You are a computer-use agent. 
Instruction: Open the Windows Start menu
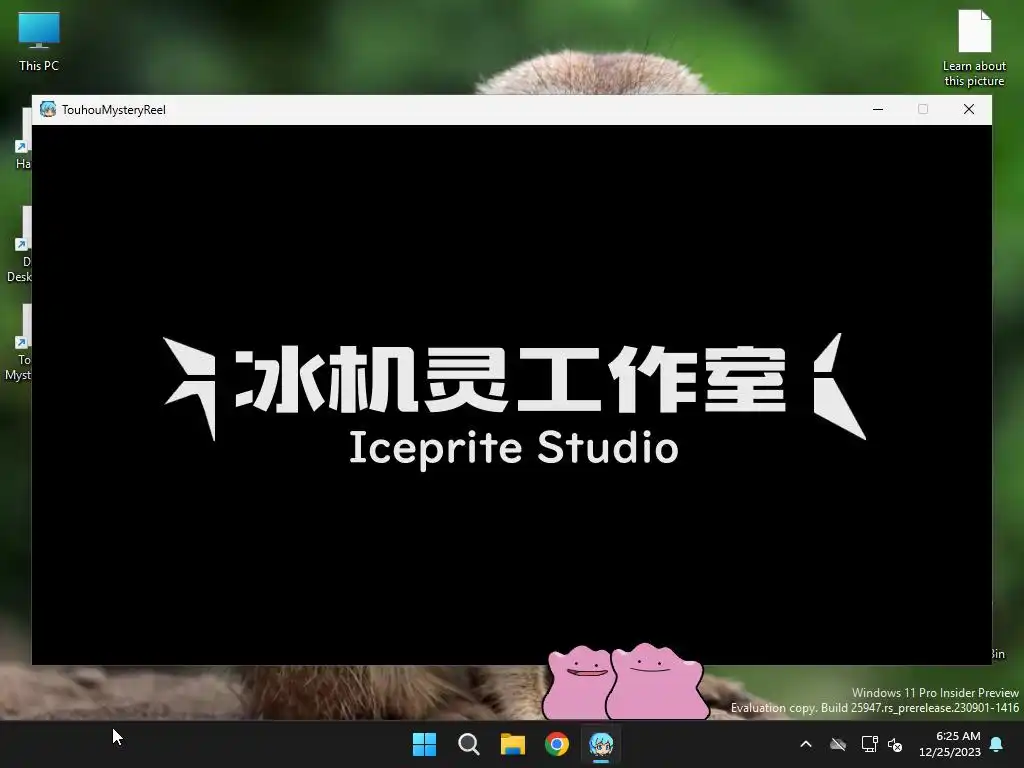(x=424, y=744)
